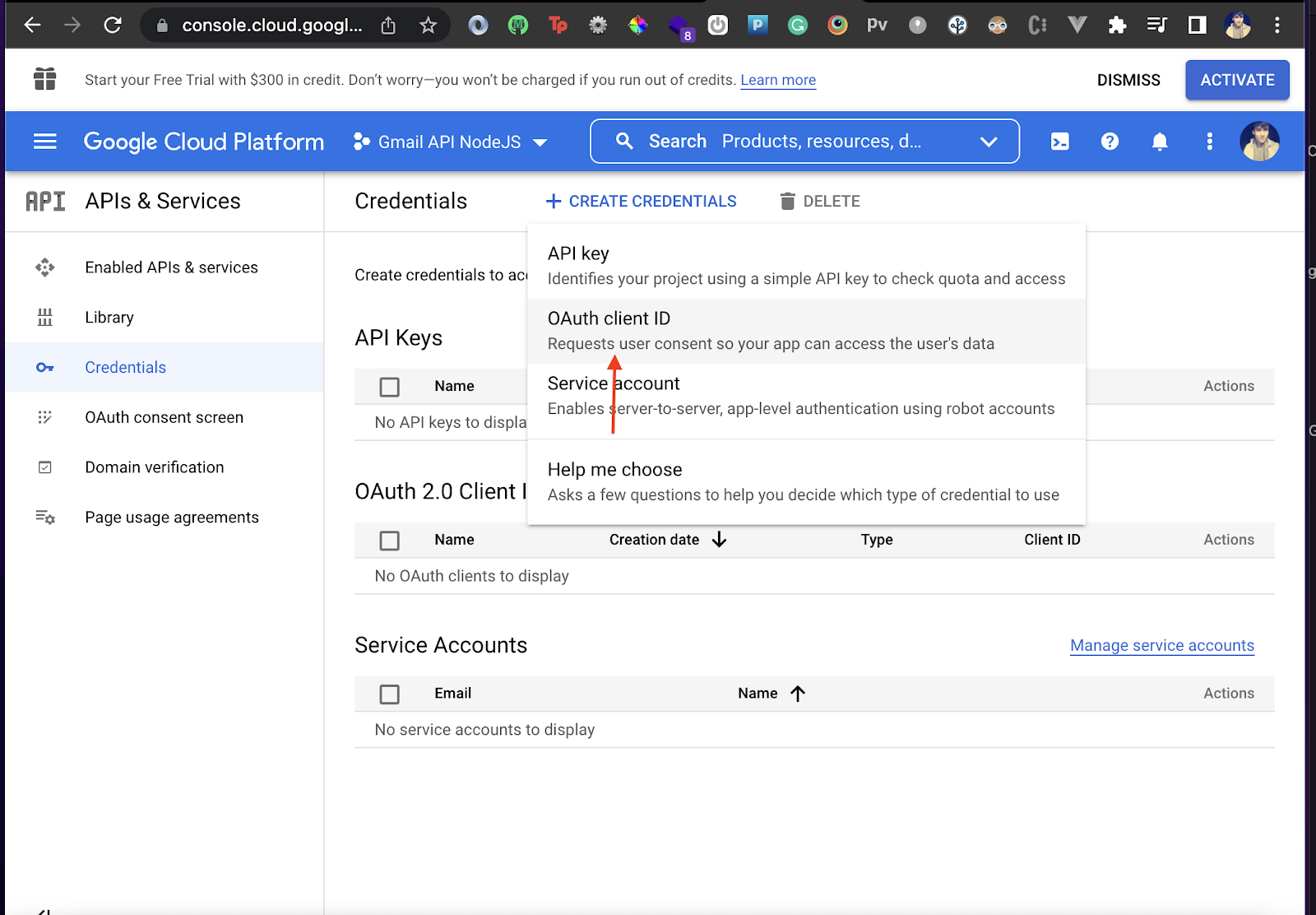Click the browser address bar URL
This screenshot has height=915, width=1316.
[x=272, y=26]
